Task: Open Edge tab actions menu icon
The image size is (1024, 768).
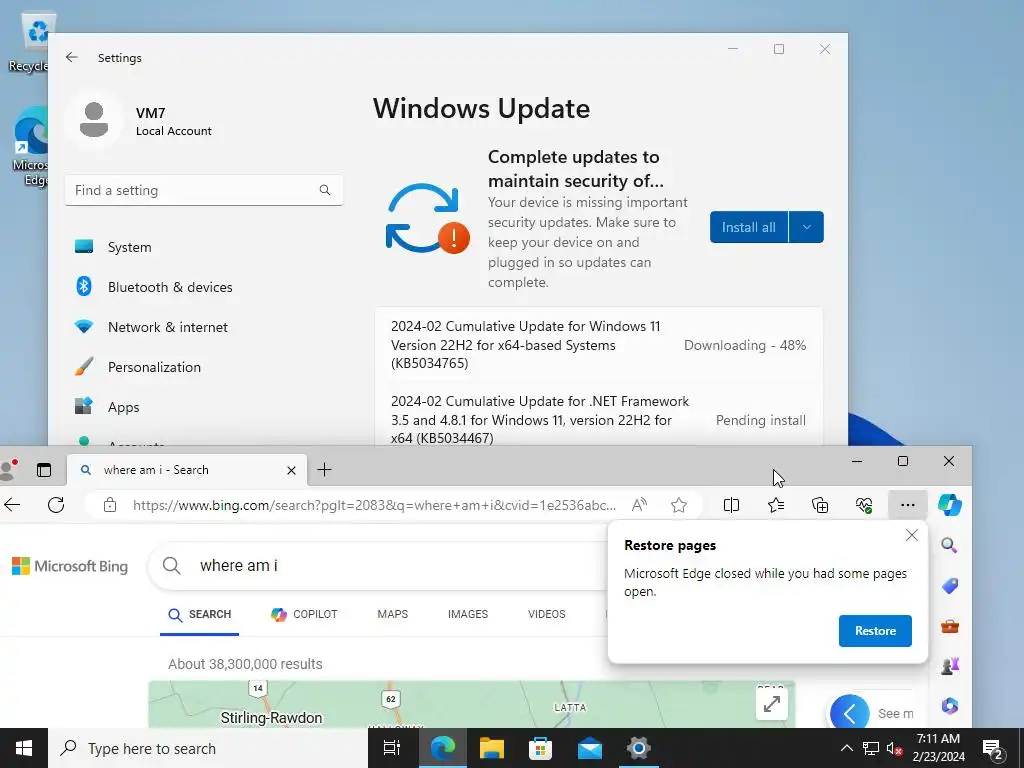Action: coord(44,470)
